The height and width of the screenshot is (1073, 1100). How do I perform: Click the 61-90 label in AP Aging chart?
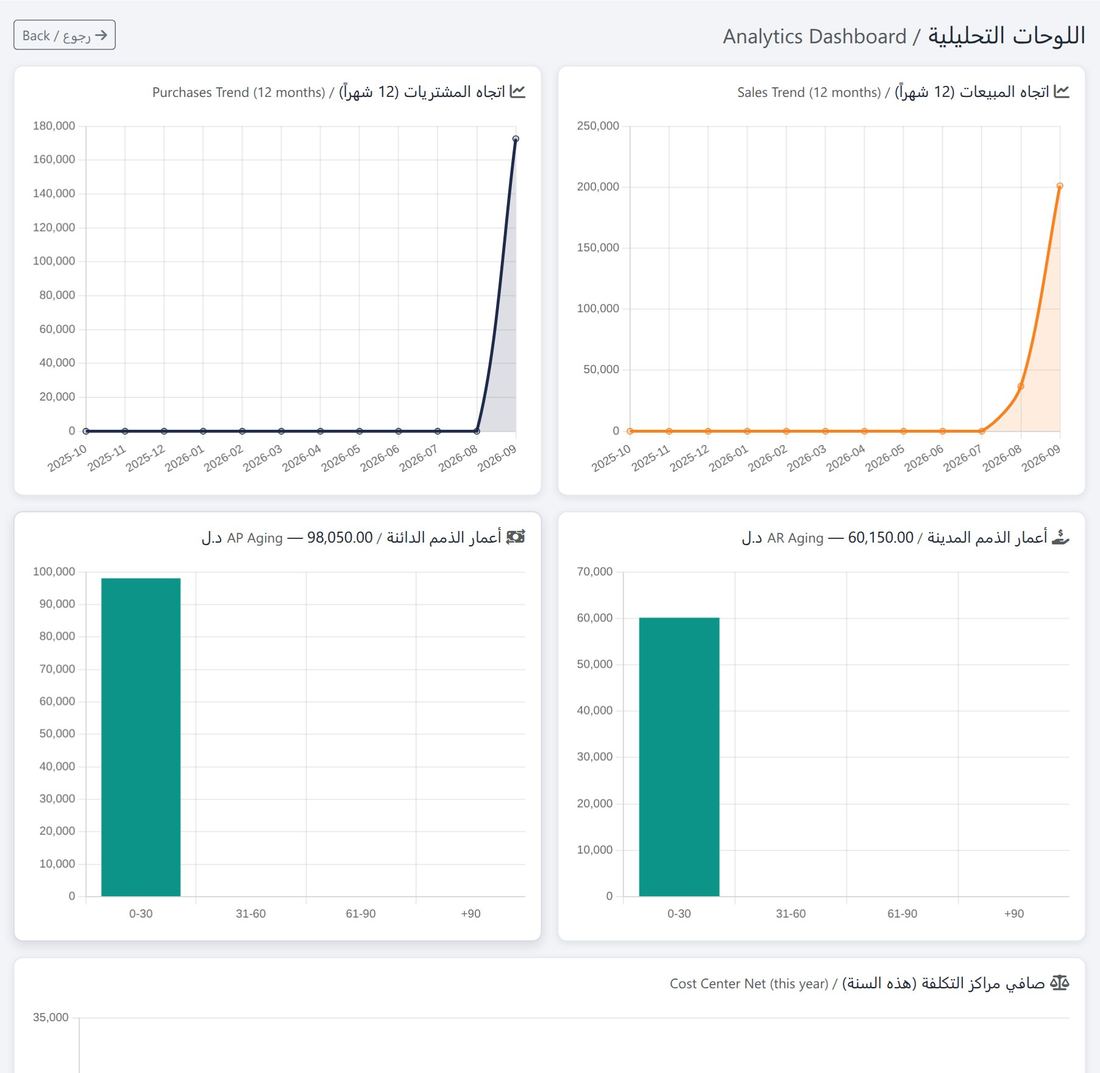361,914
